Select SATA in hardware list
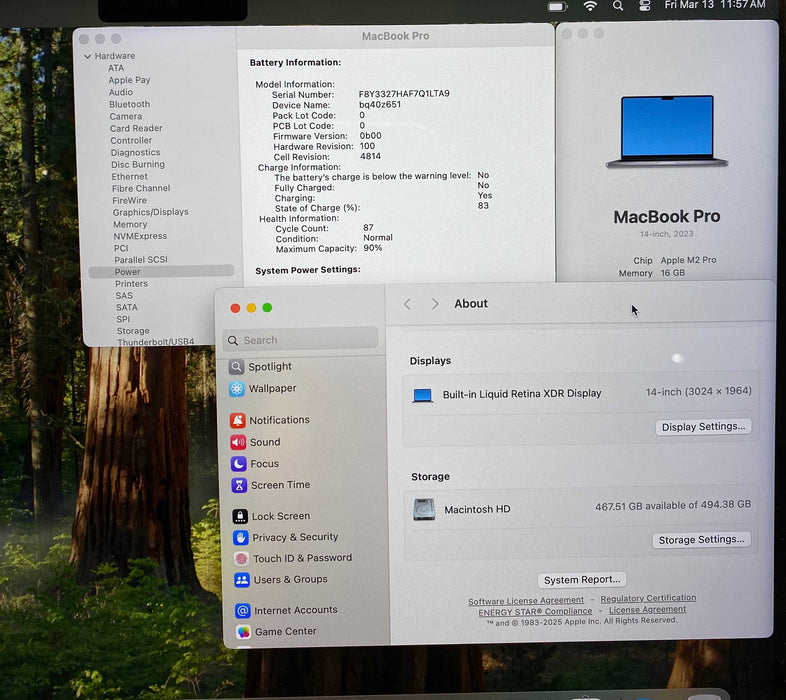The height and width of the screenshot is (700, 786). click(x=126, y=307)
